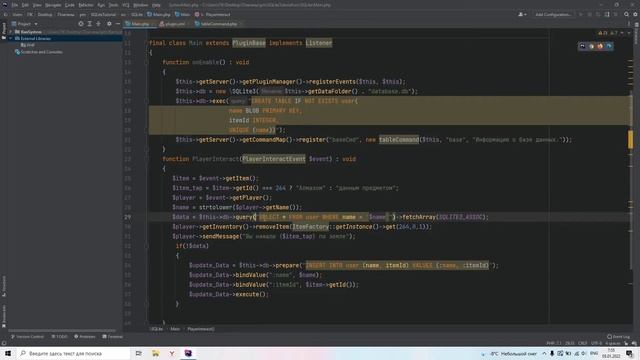The image size is (640, 360).
Task: Open the File menu
Action: click(x=15, y=5)
